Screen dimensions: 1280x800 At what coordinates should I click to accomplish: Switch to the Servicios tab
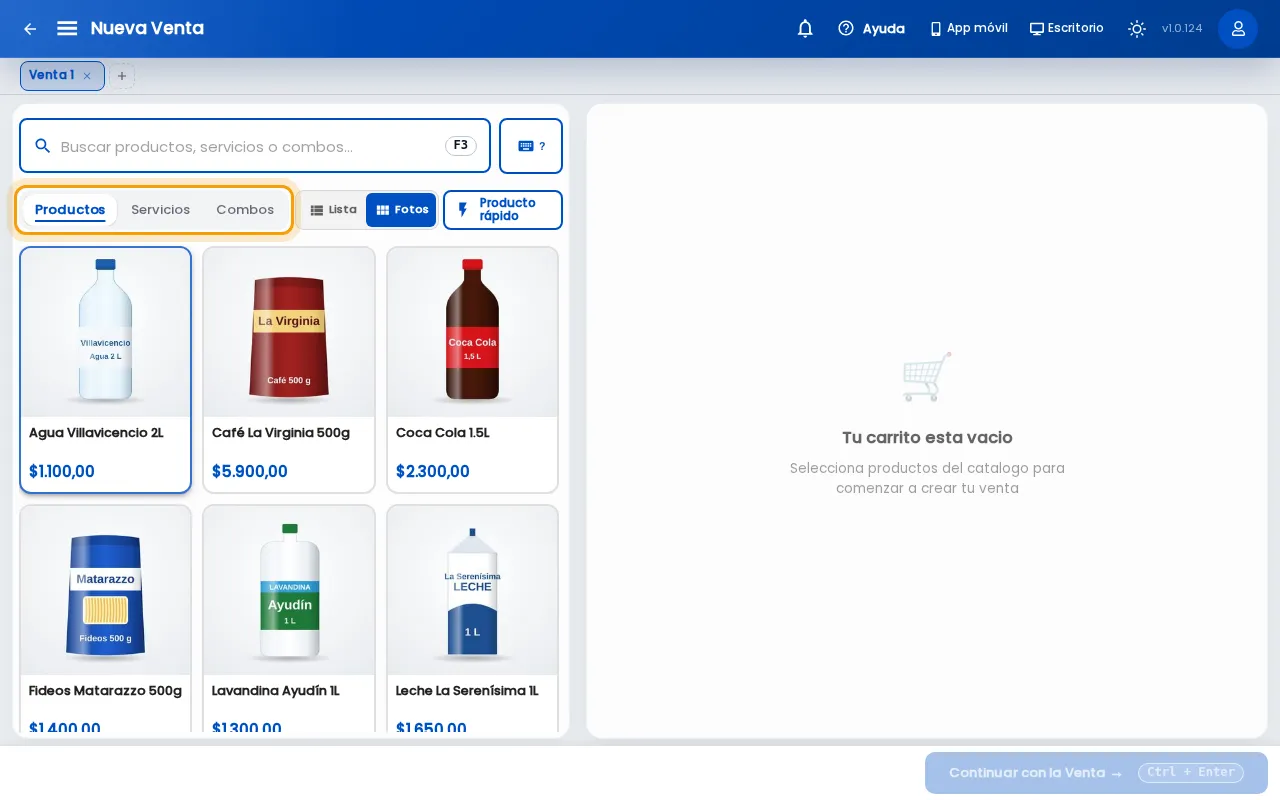coord(160,210)
